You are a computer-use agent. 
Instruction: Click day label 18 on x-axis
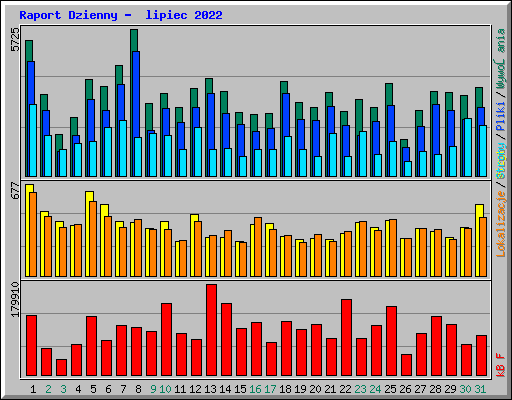[285, 389]
